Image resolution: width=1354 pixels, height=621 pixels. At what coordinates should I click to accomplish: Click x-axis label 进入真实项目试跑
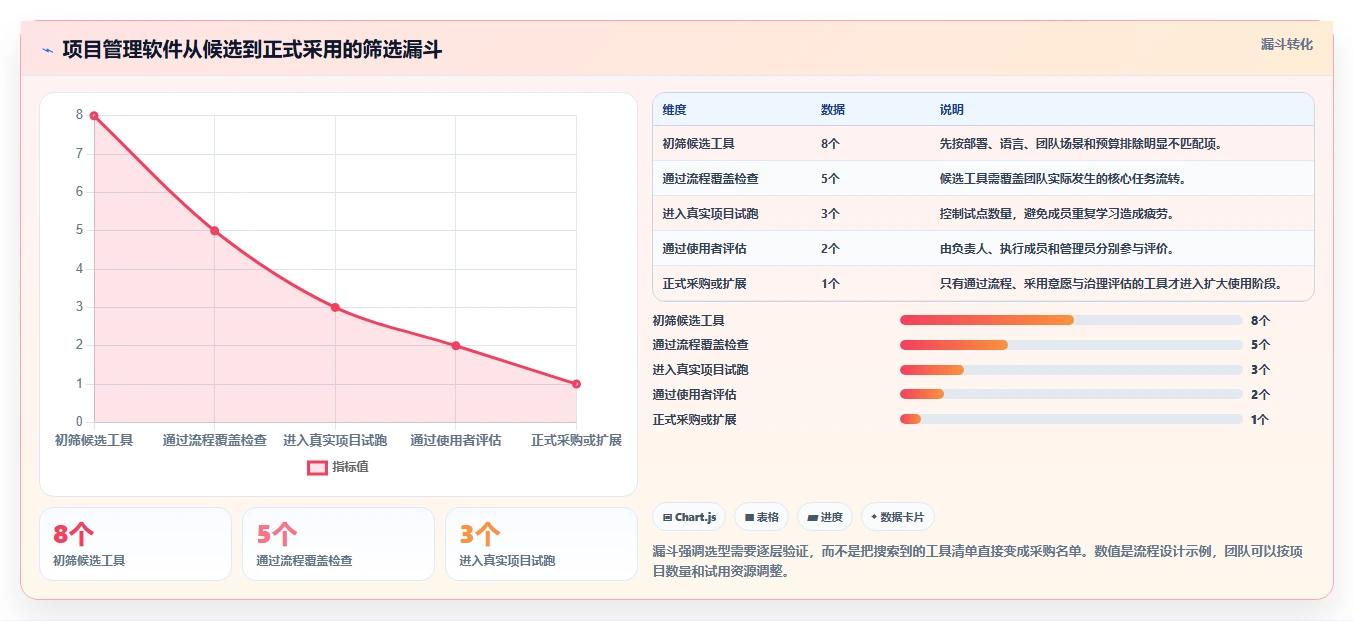click(335, 440)
